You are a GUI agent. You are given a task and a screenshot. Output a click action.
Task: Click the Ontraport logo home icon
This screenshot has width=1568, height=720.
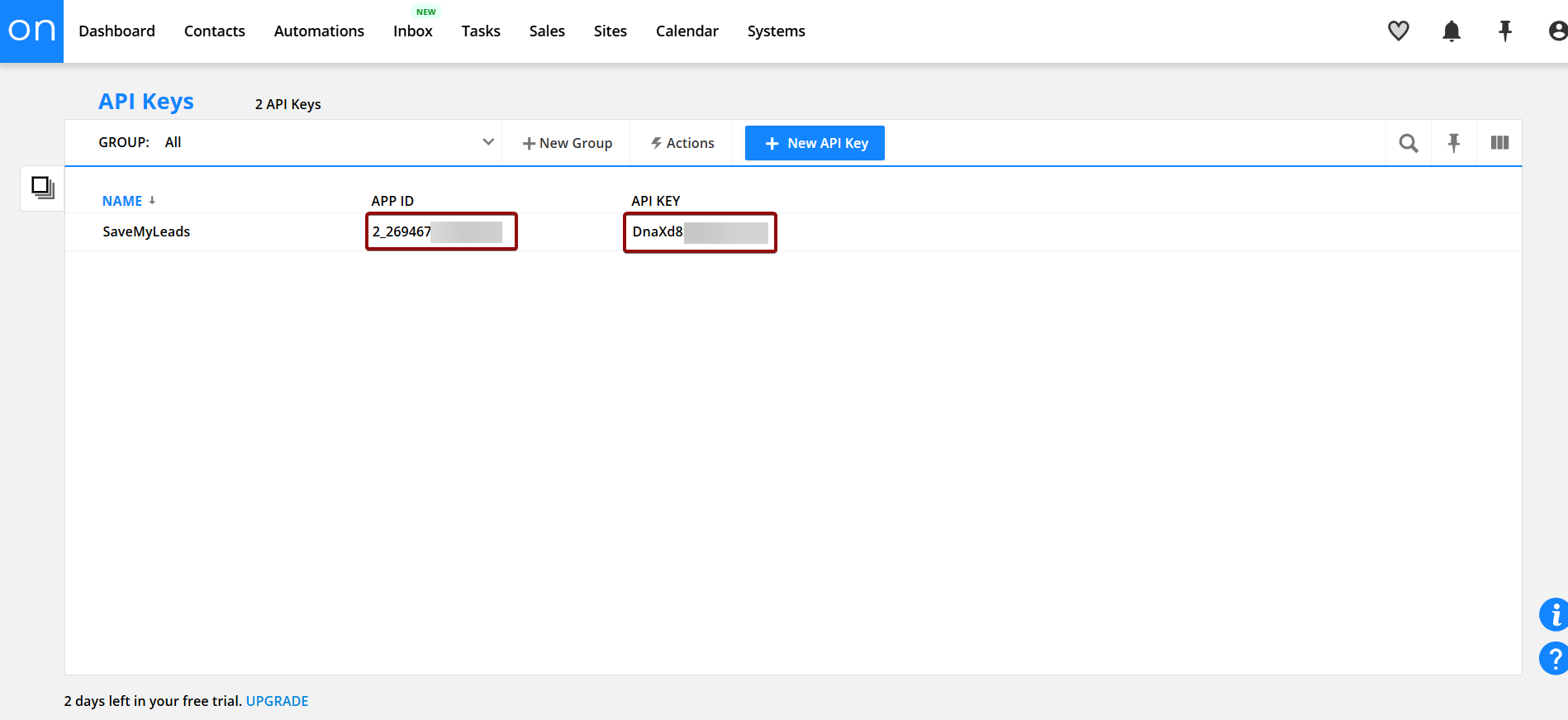(31, 31)
